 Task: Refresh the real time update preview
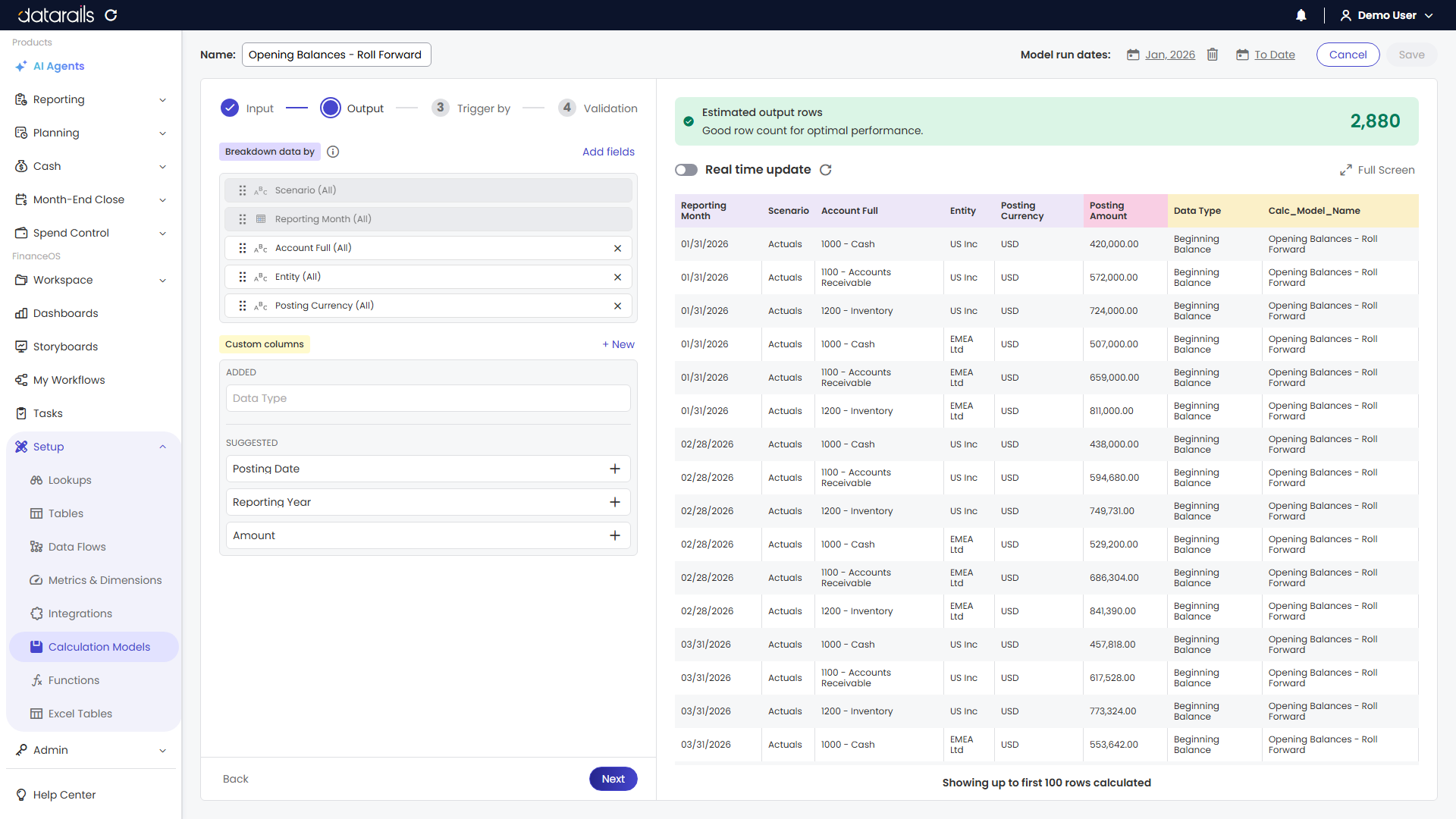(826, 170)
